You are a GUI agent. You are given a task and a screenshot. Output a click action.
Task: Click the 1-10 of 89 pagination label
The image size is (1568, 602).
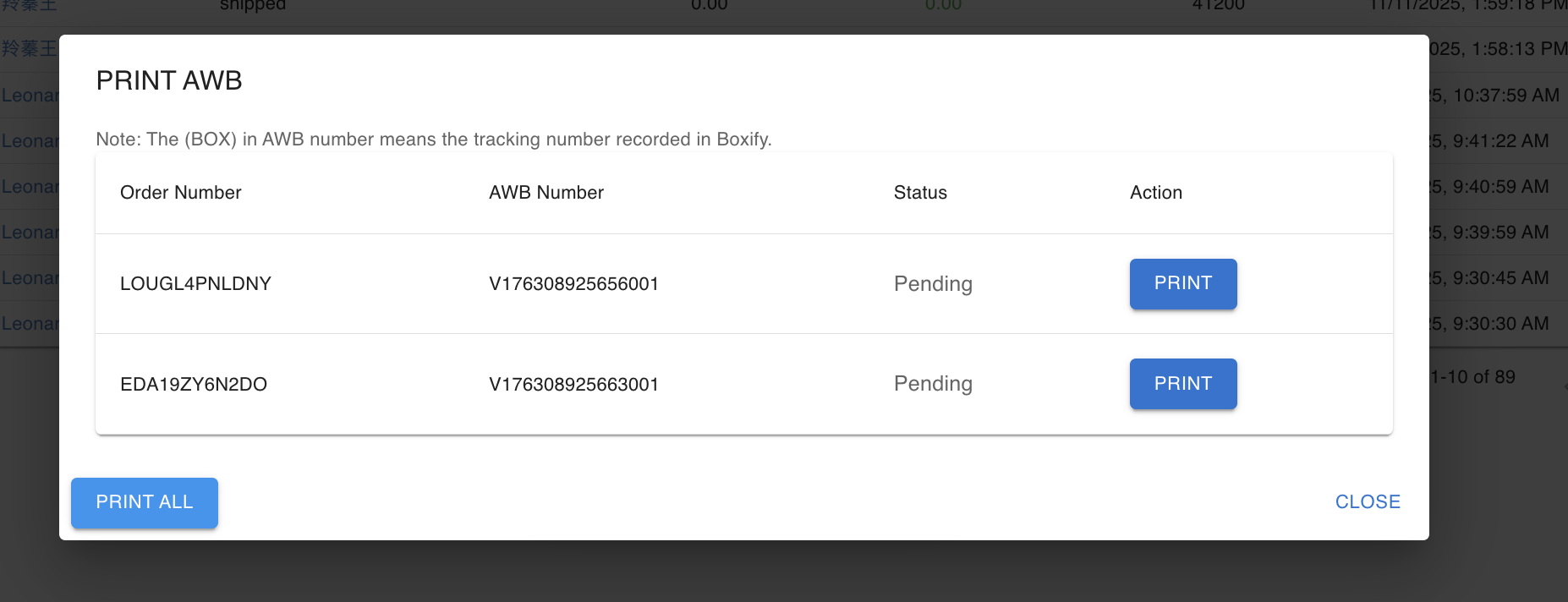coord(1473,377)
